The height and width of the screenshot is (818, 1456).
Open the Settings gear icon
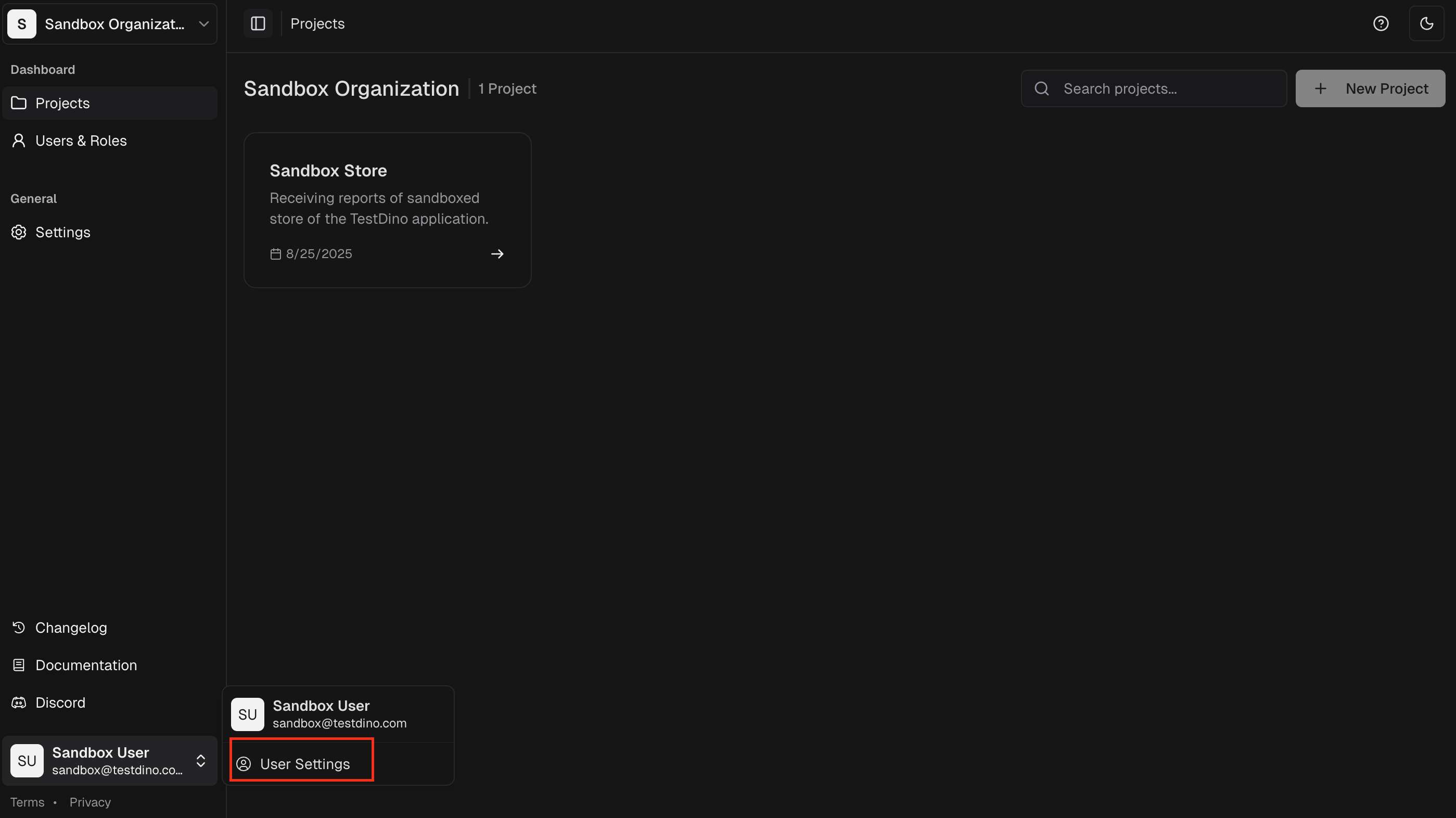coord(19,232)
